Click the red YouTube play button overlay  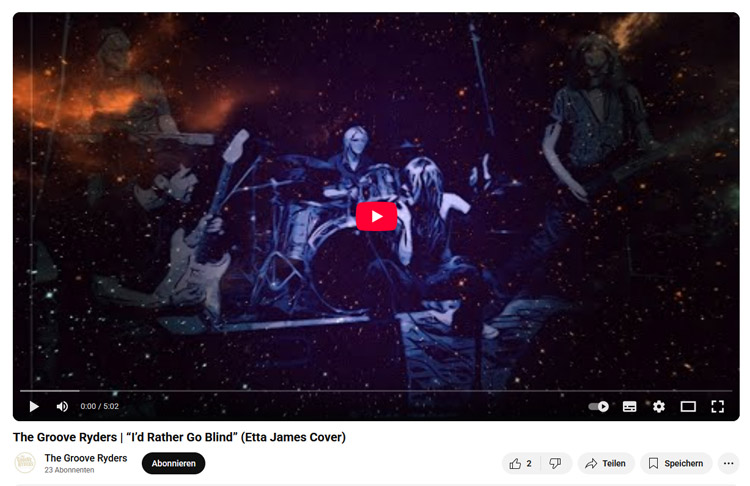[376, 217]
